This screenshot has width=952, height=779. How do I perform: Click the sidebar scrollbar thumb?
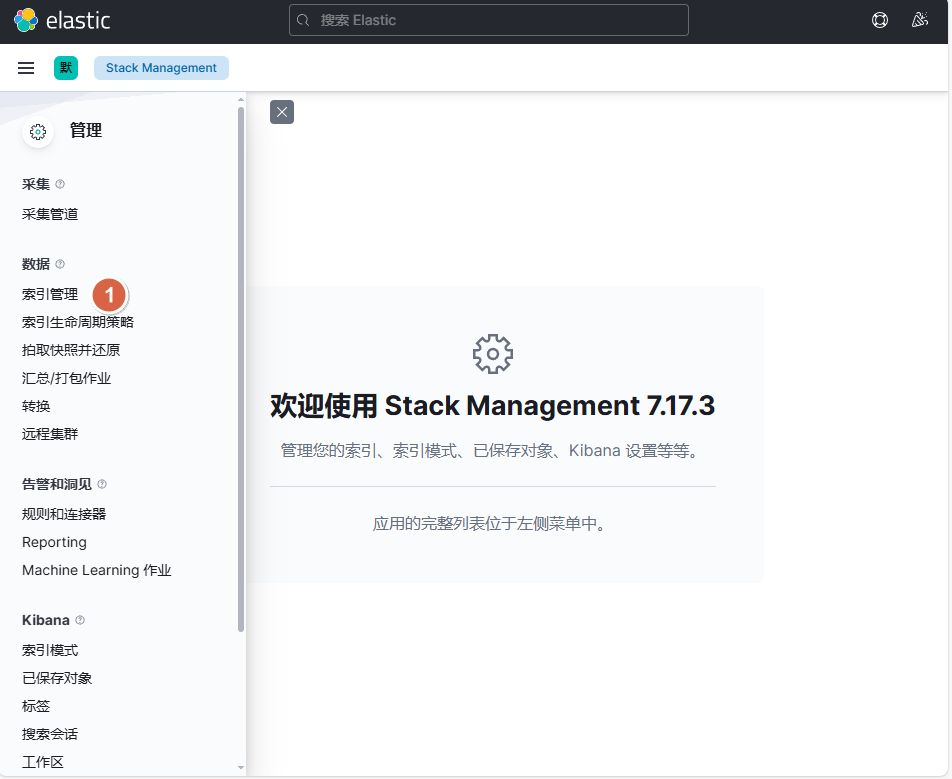point(241,369)
